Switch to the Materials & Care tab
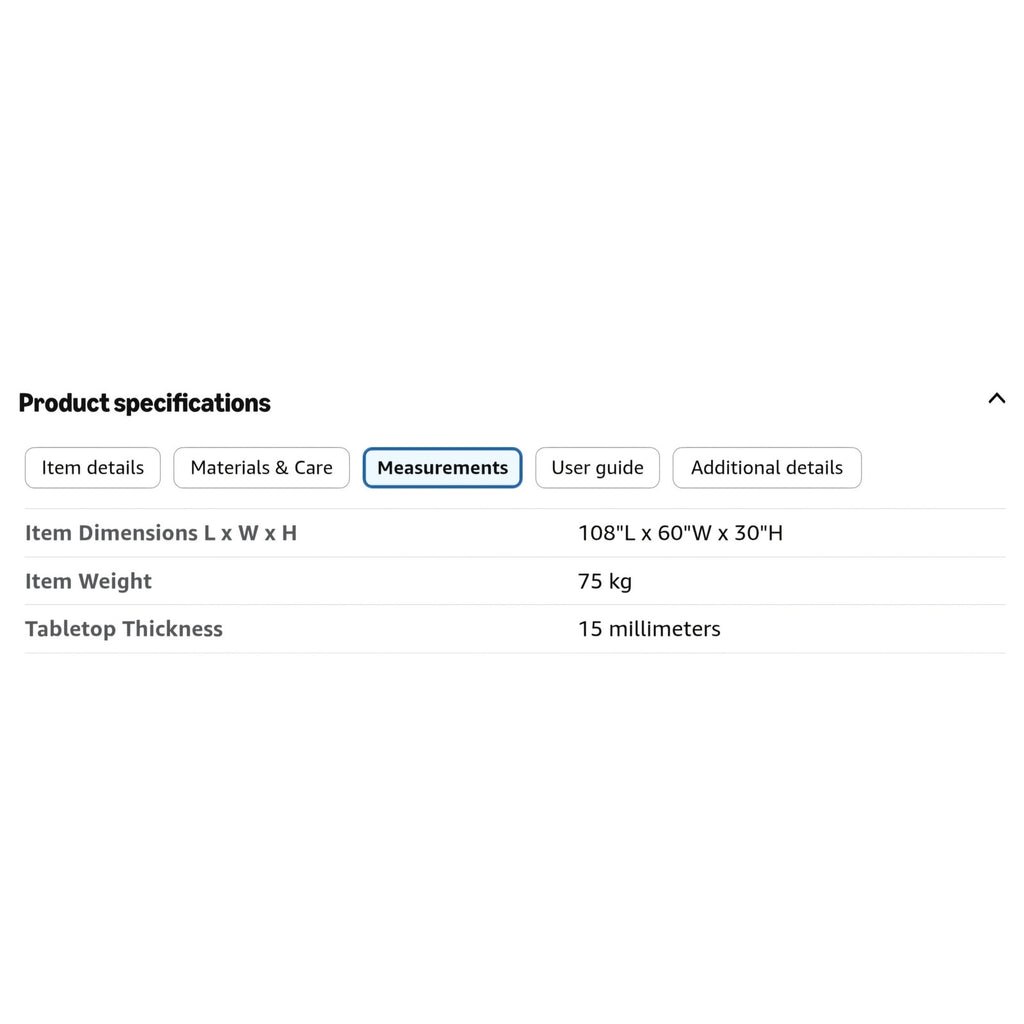Screen dimensions: 1024x1024 point(261,468)
